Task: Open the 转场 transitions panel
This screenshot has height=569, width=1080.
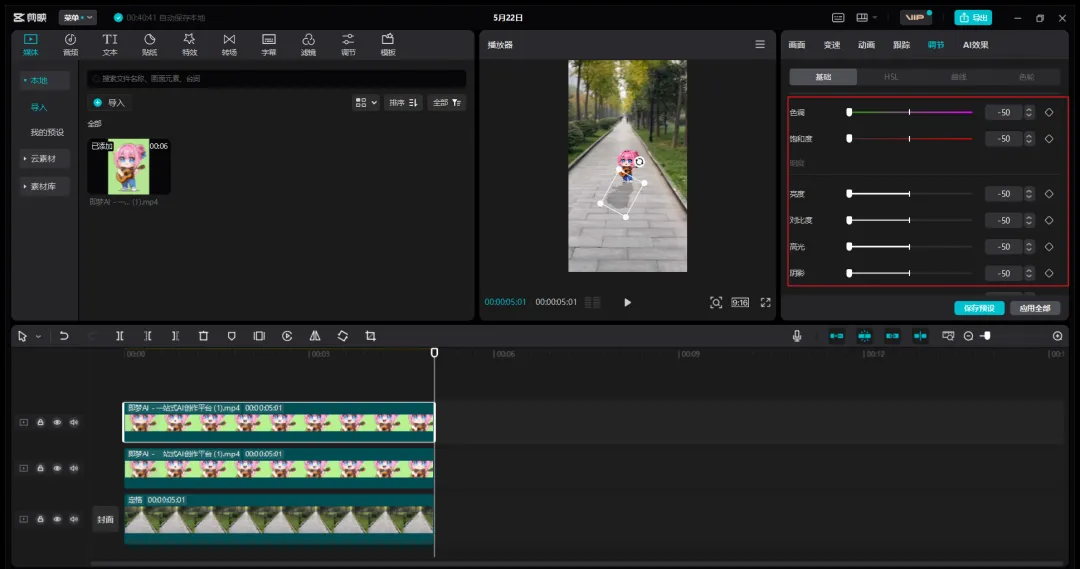Action: [x=229, y=44]
